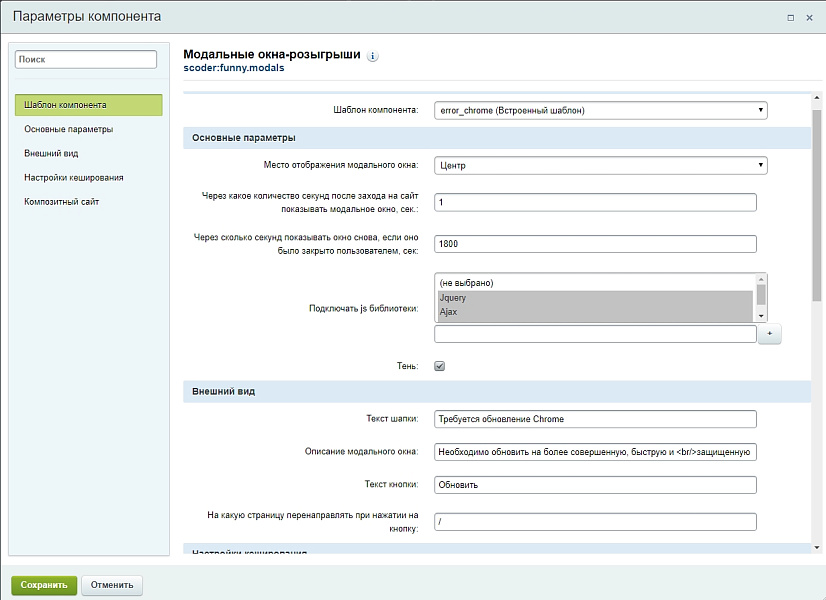Click the info icon beside component title
This screenshot has height=600, width=826.
coord(373,57)
